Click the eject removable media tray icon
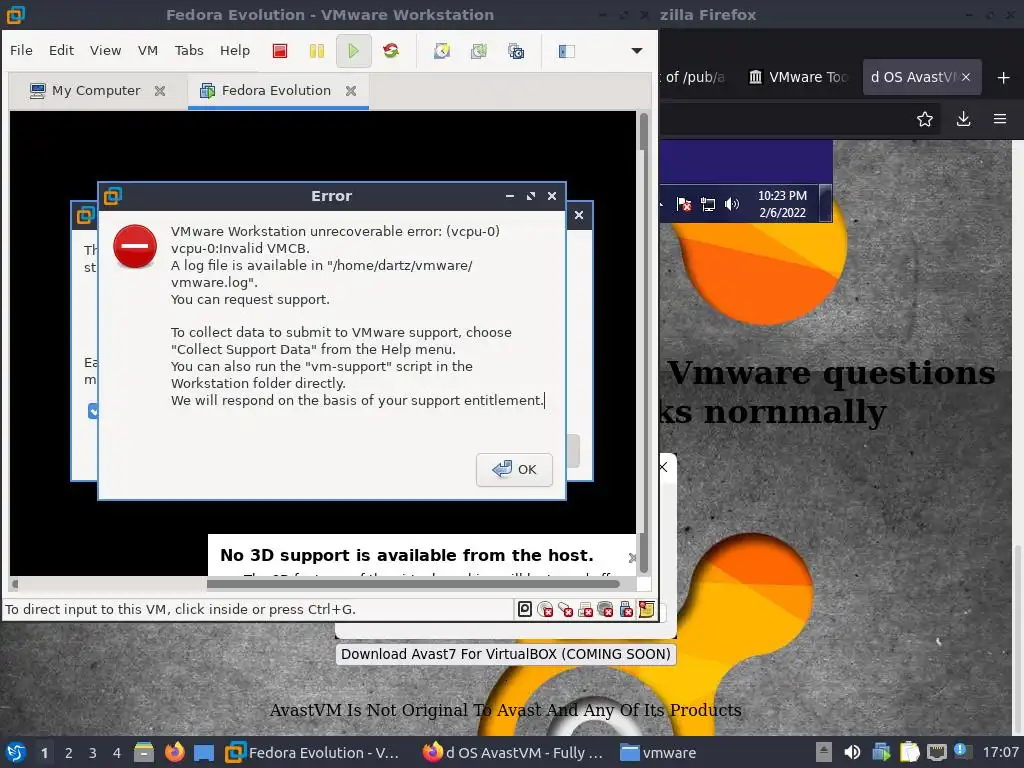Viewport: 1024px width, 768px height. 824,753
